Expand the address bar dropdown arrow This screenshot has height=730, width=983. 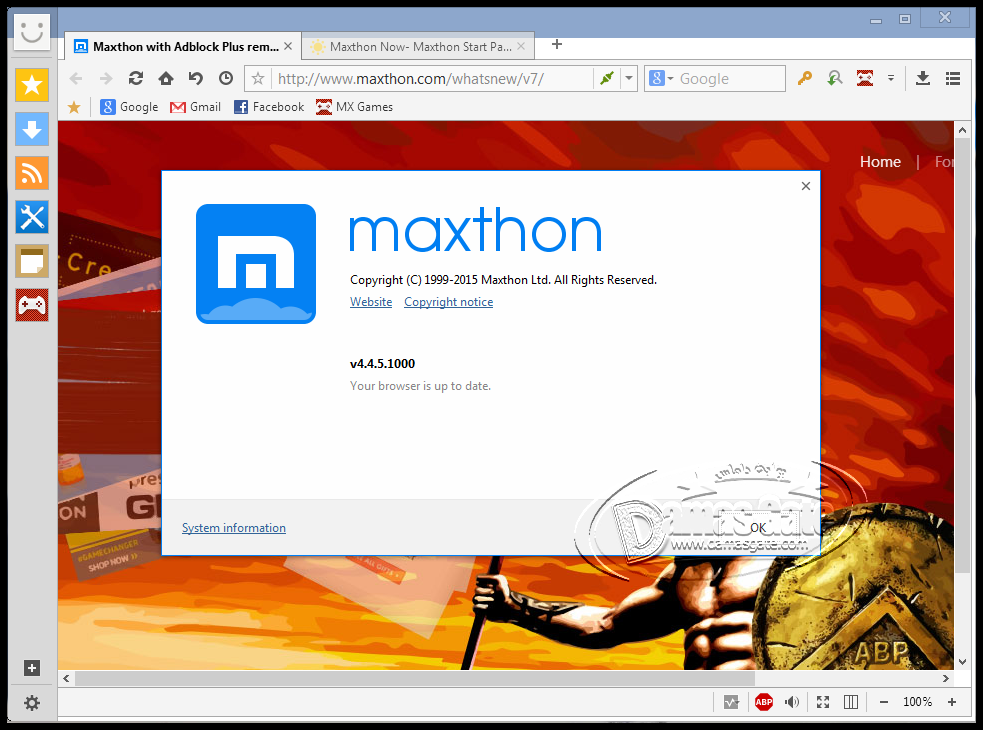pos(629,78)
